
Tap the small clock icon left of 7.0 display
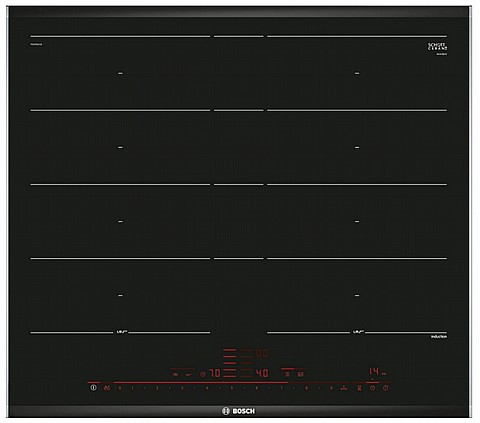[x=202, y=374]
